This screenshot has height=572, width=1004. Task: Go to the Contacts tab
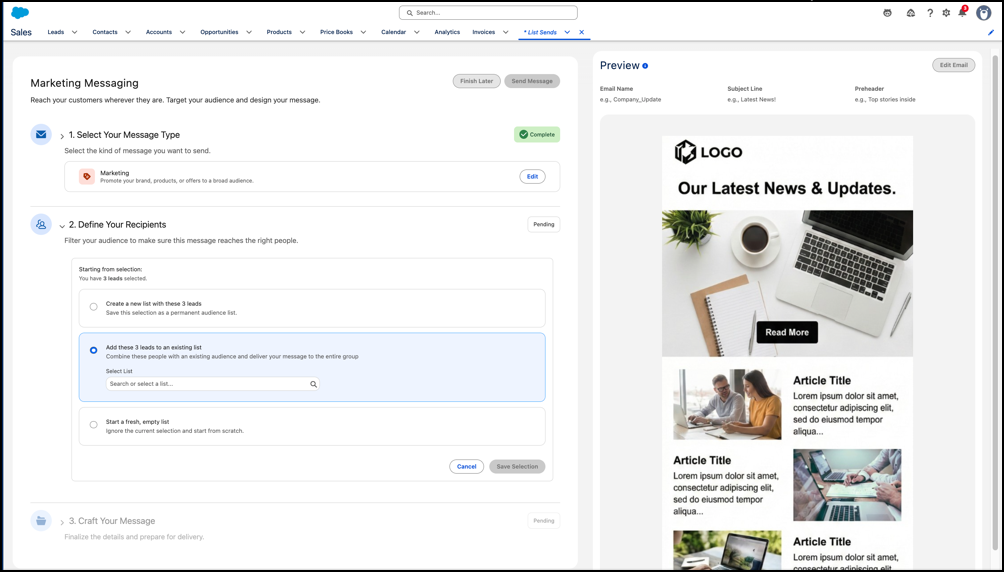pos(105,32)
